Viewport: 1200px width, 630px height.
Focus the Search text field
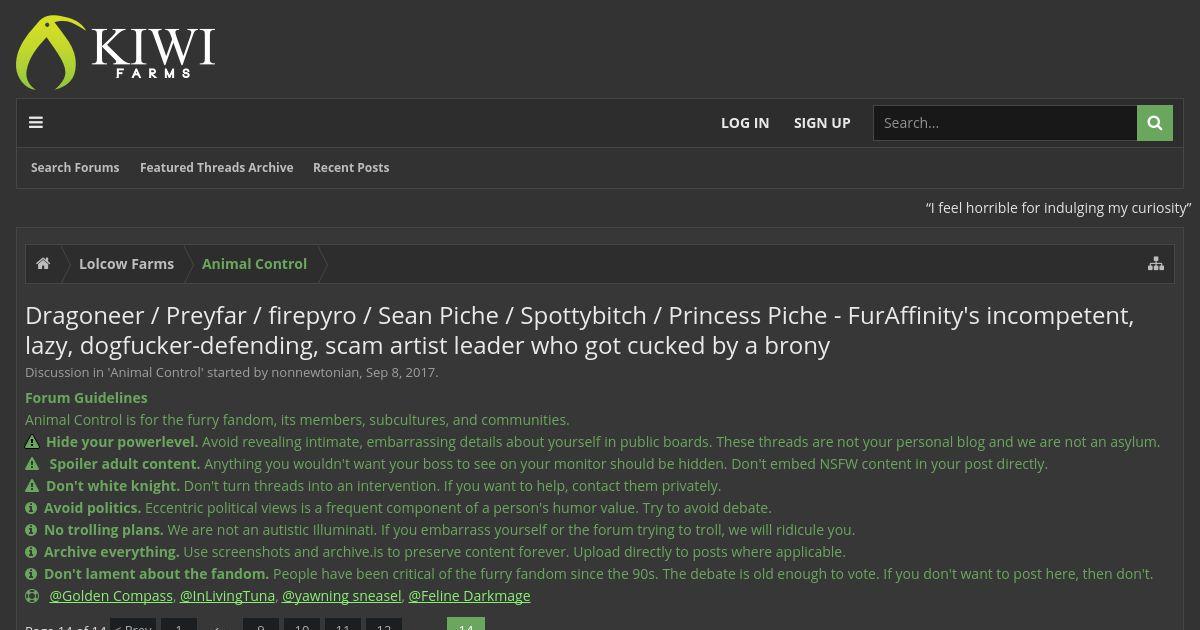click(1005, 123)
